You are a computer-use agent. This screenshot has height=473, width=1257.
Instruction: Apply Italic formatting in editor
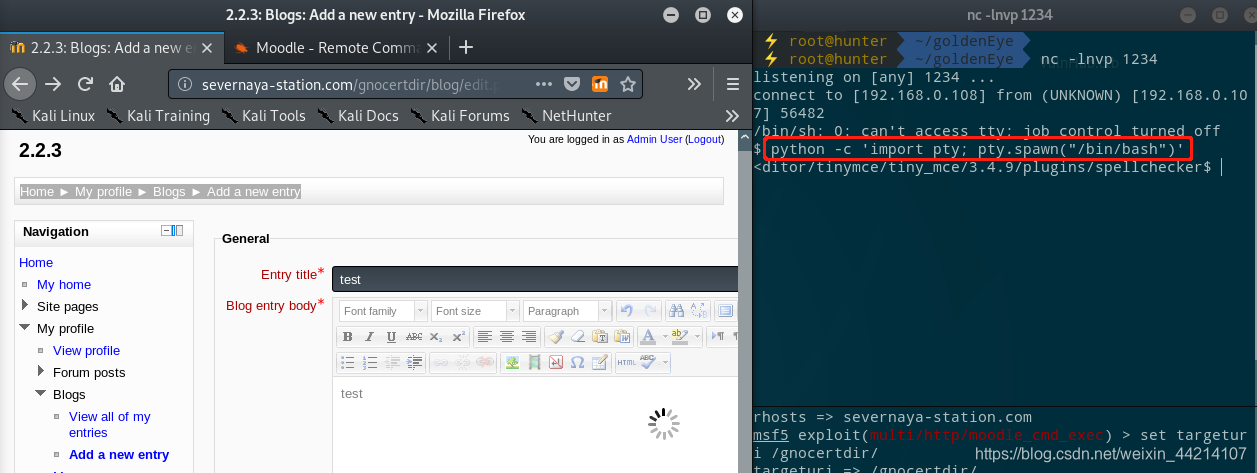(369, 337)
